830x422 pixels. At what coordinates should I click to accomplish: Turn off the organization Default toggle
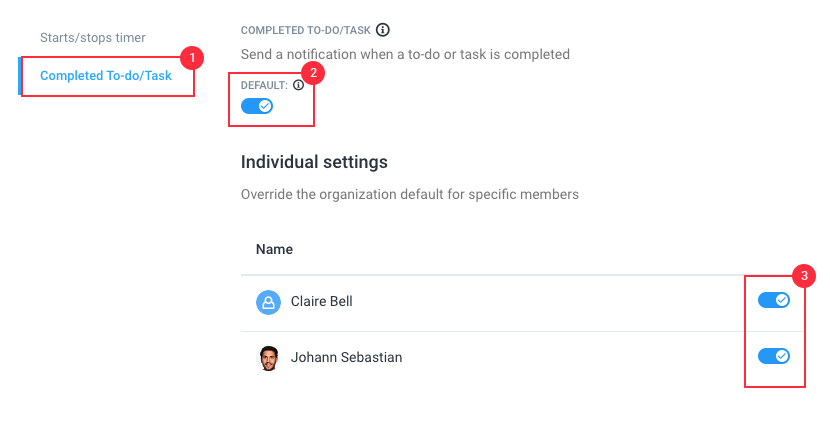coord(257,106)
